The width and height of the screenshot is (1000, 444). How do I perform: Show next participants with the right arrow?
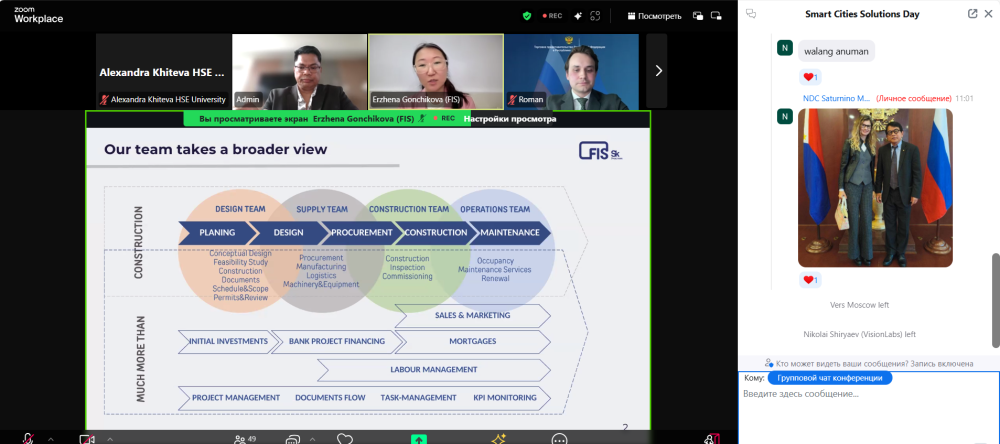coord(657,70)
